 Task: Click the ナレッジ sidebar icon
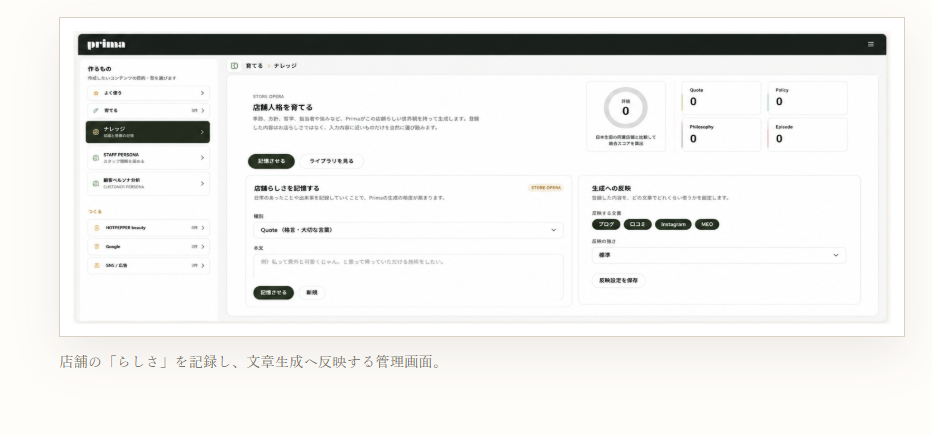click(x=96, y=132)
